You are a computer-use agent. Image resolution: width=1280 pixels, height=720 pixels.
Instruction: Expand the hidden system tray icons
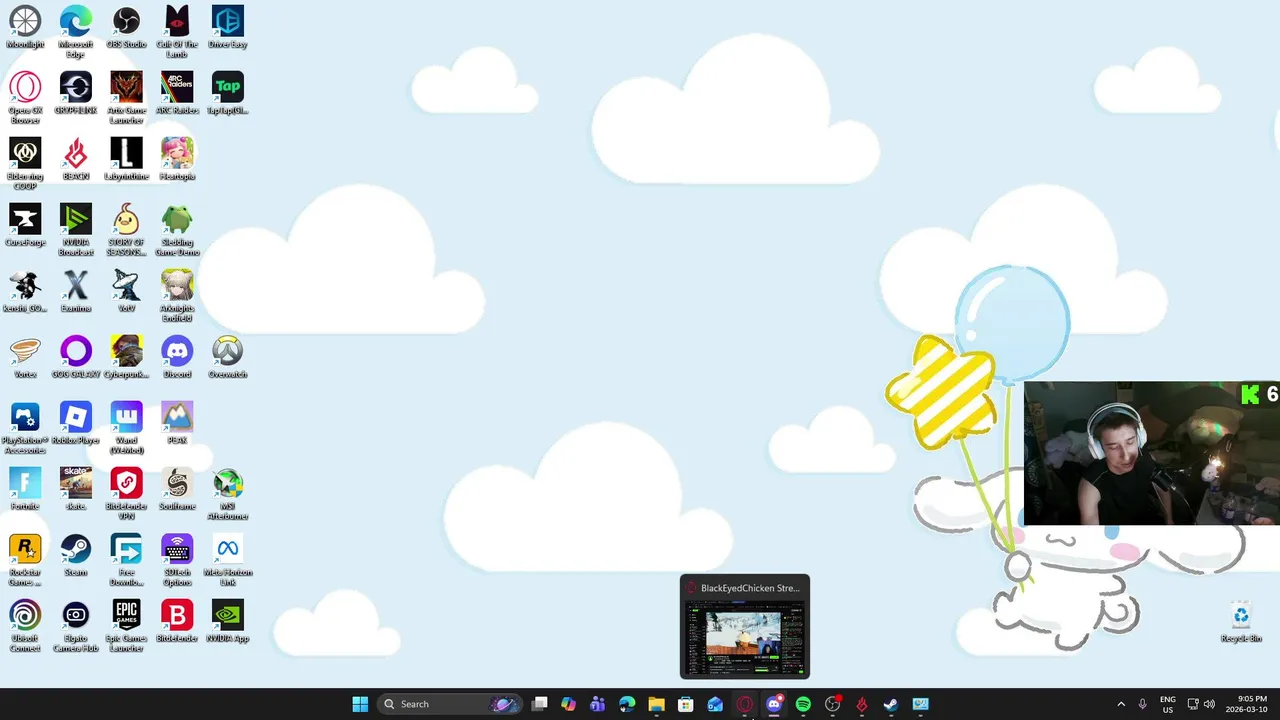(1121, 704)
